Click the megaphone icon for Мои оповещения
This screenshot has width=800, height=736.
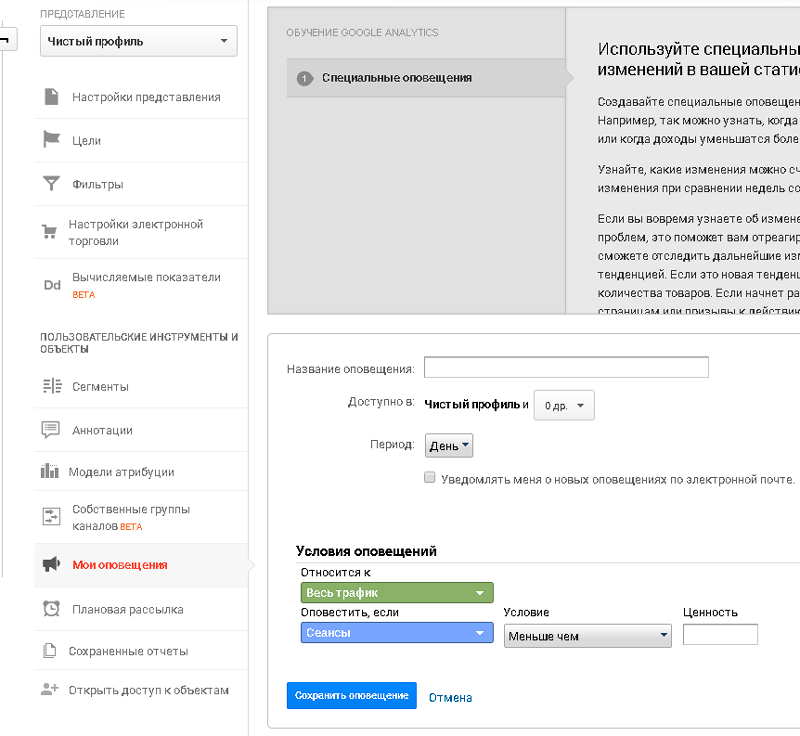(51, 564)
